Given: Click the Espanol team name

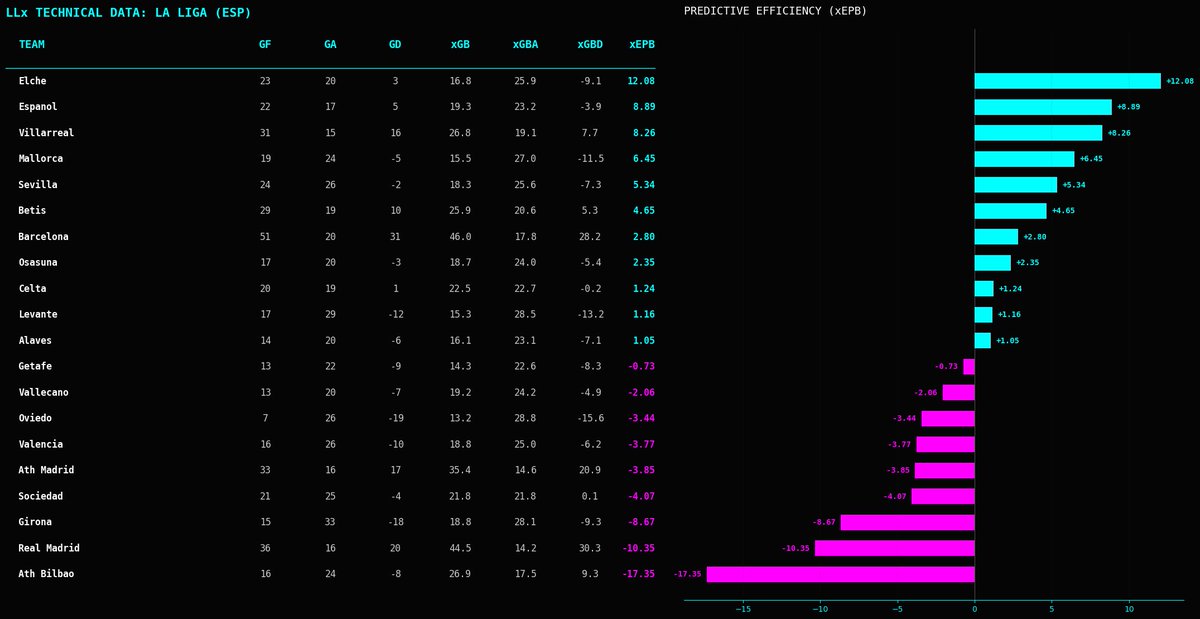Looking at the screenshot, I should click(38, 107).
